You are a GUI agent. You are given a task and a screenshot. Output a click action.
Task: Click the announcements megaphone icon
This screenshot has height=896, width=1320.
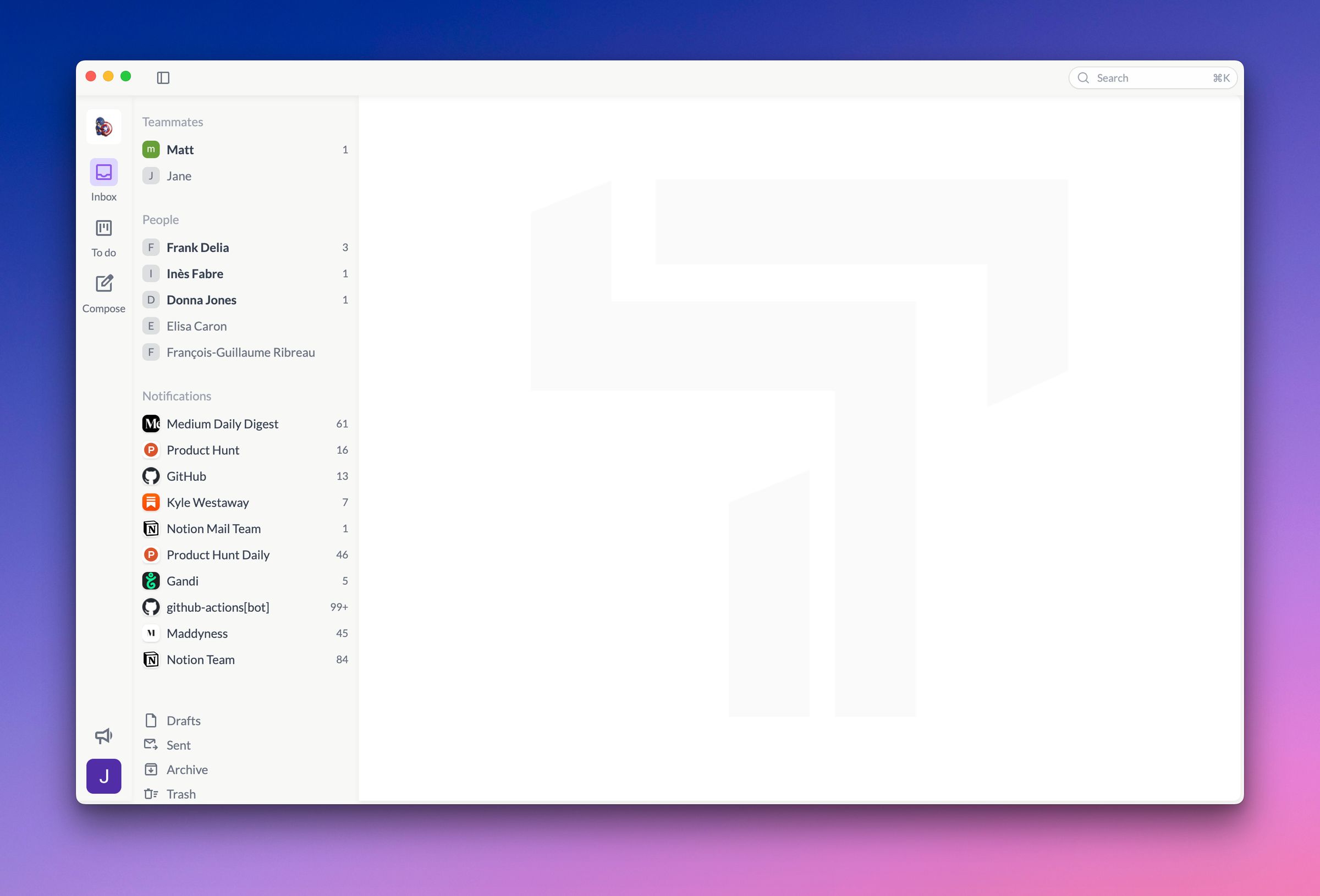103,735
